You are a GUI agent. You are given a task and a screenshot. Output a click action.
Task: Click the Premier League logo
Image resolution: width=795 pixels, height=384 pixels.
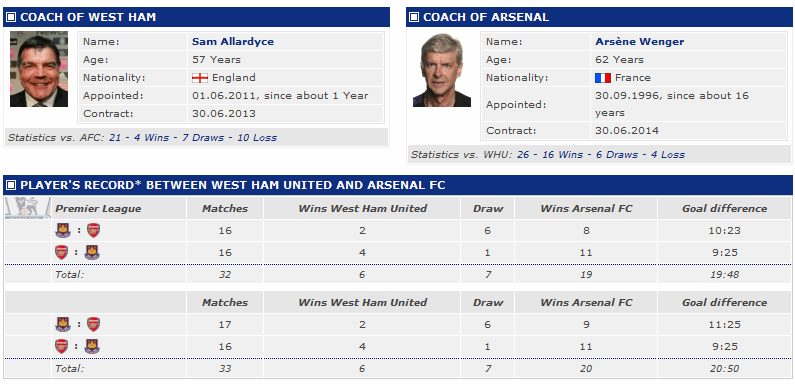click(x=28, y=208)
